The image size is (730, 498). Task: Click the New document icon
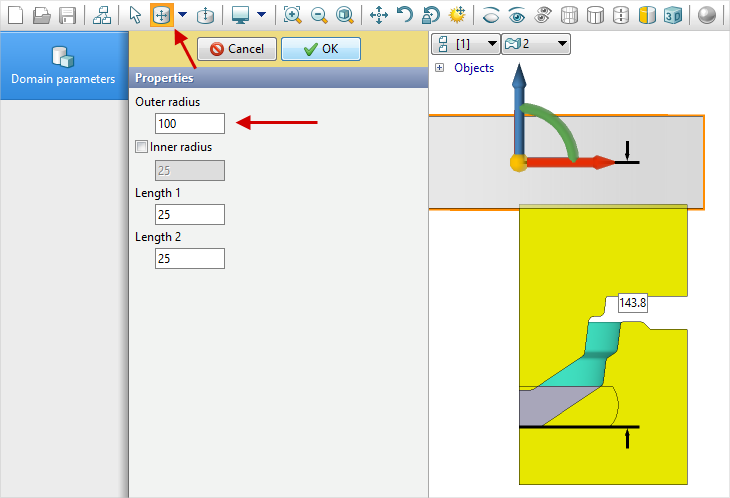tap(15, 15)
